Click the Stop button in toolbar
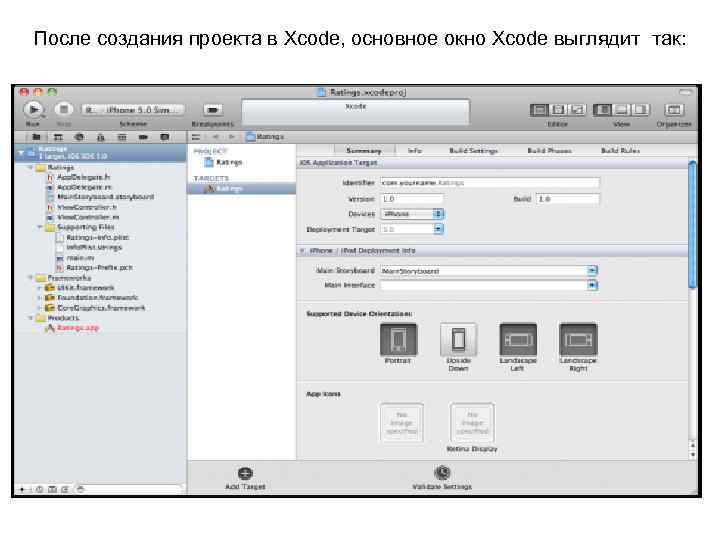The image size is (720, 540). pyautogui.click(x=64, y=109)
